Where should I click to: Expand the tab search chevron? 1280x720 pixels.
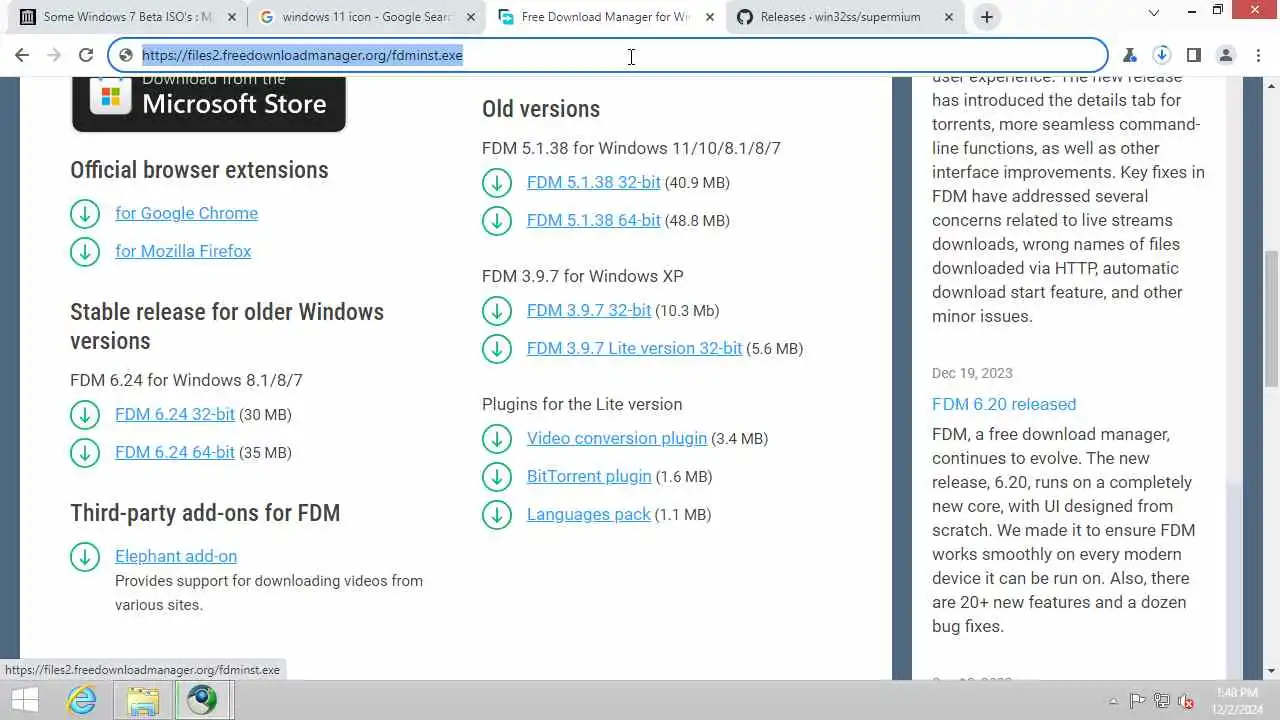pyautogui.click(x=1153, y=14)
